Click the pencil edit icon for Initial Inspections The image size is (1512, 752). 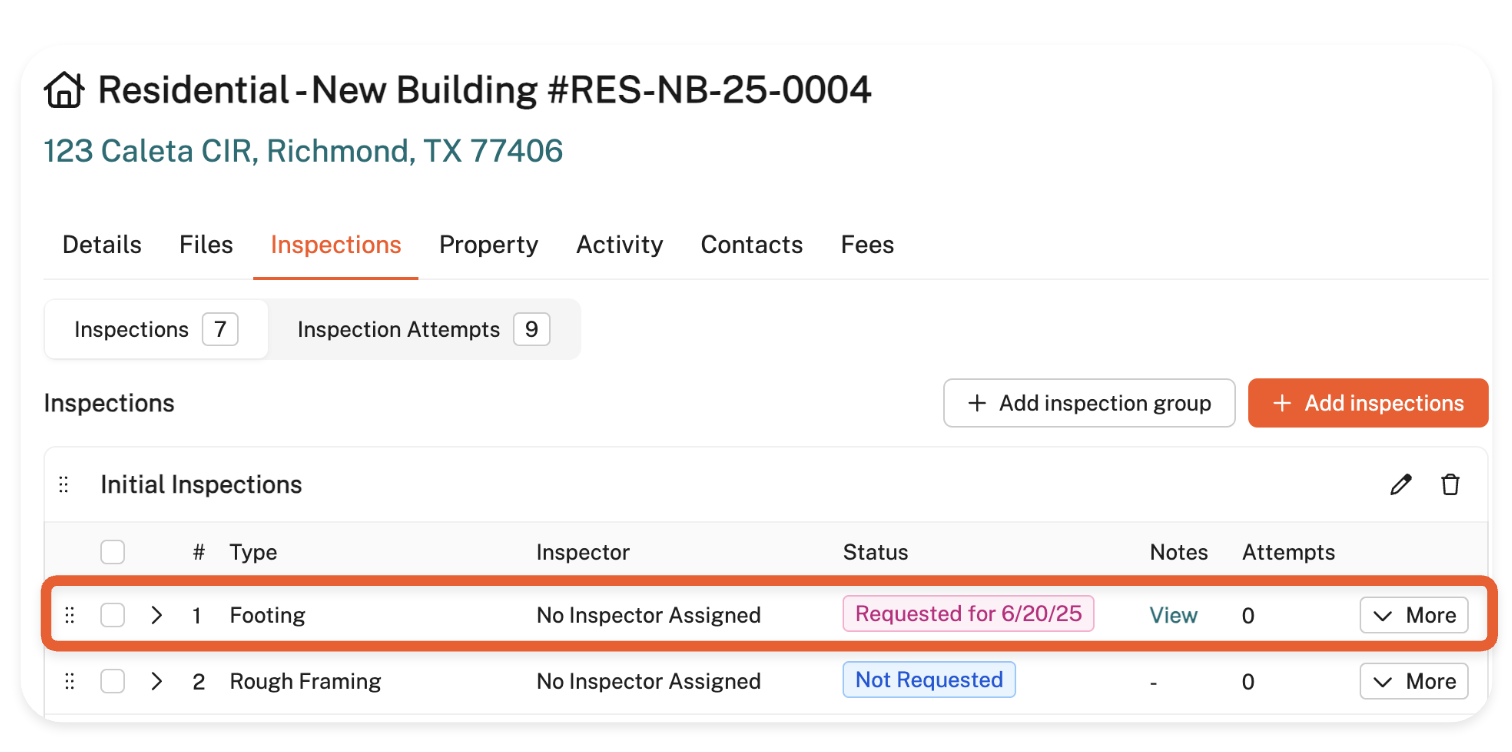tap(1401, 485)
